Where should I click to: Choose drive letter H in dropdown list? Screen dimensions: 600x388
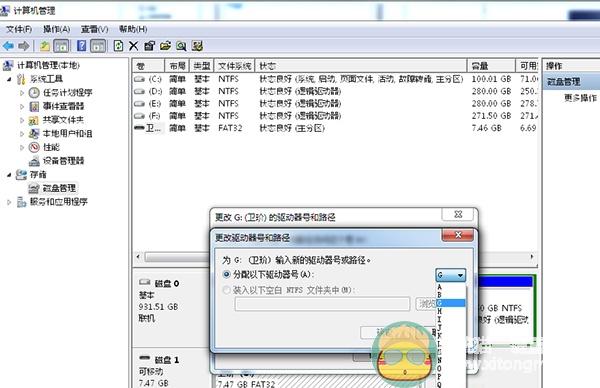coord(451,311)
